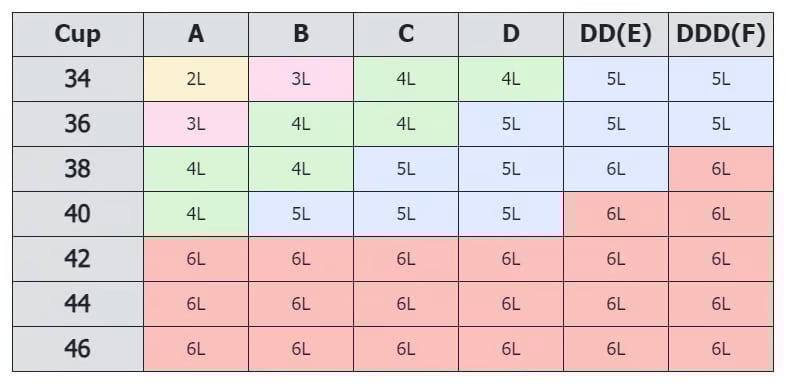Click the pink 3L cell for 36A
The height and width of the screenshot is (384, 786).
[x=196, y=124]
